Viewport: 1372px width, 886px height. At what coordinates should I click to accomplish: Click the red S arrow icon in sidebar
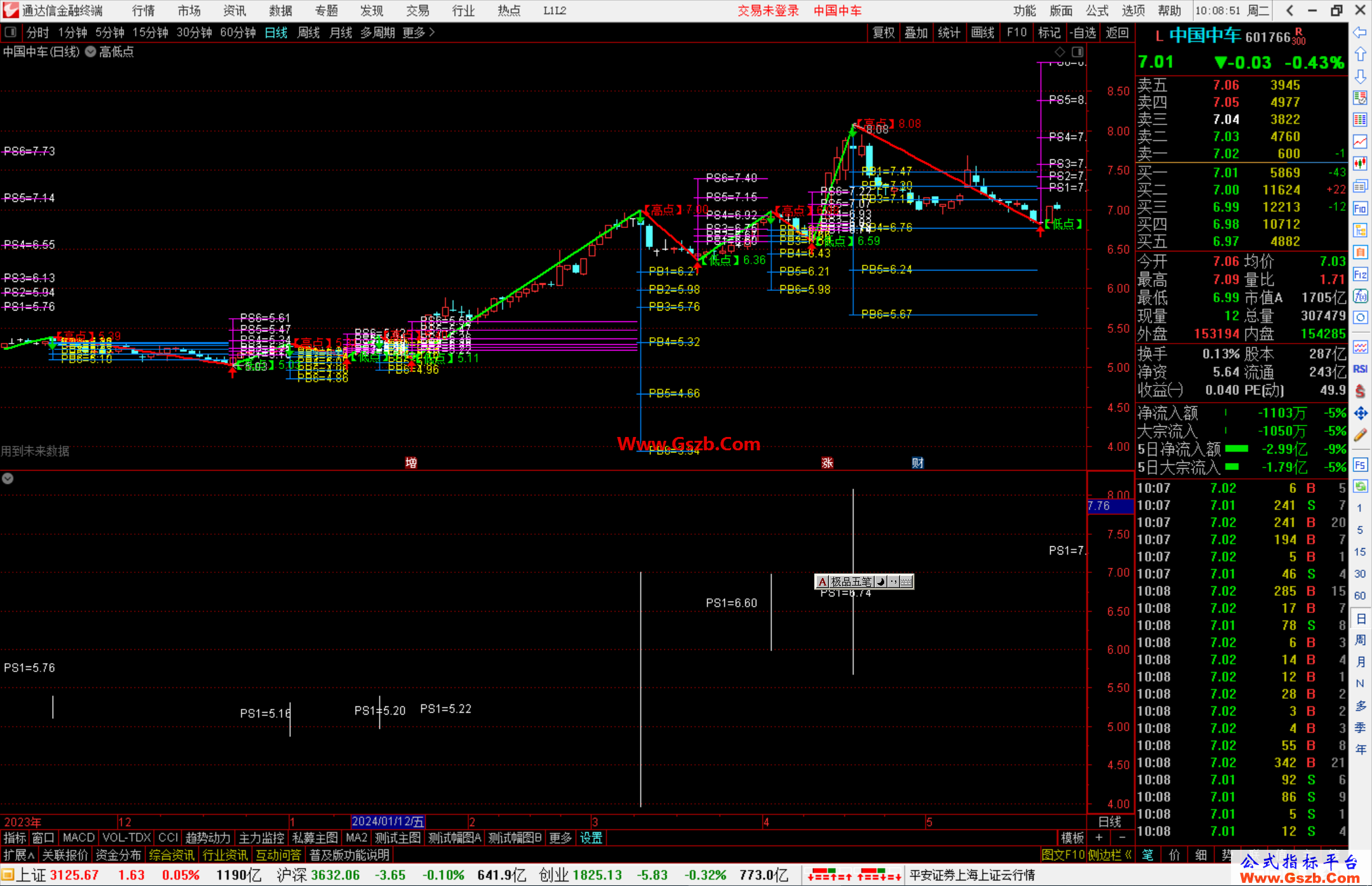(x=1360, y=391)
